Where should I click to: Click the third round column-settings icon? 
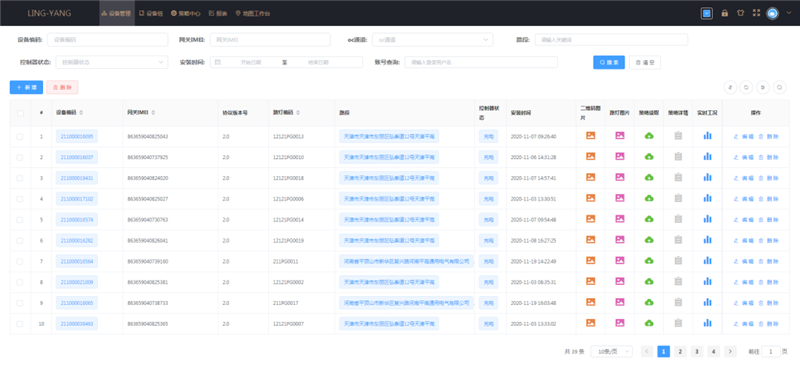coord(763,87)
